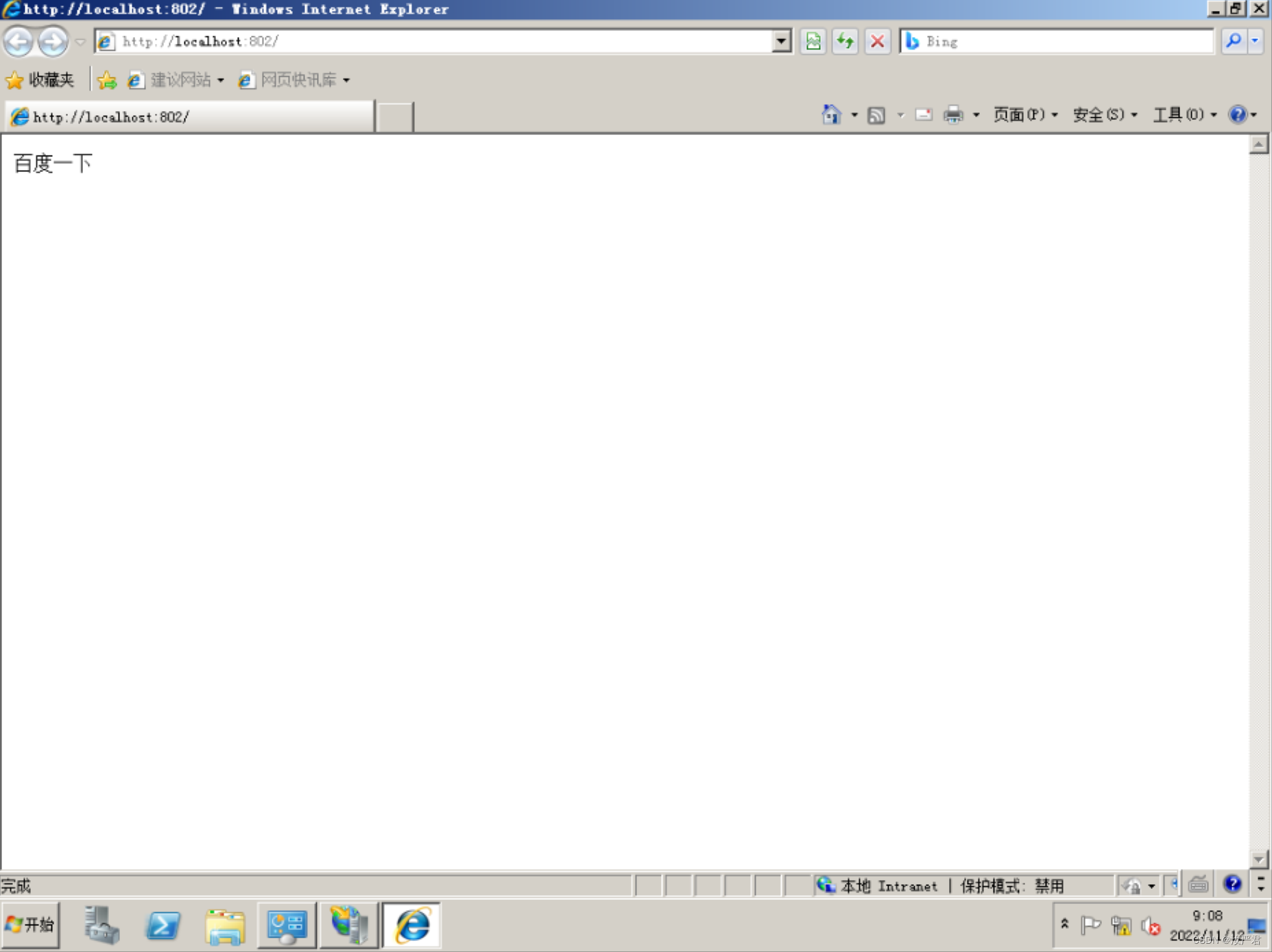Open the 网页快讯库 web slice gallery
1272x952 pixels.
click(293, 80)
